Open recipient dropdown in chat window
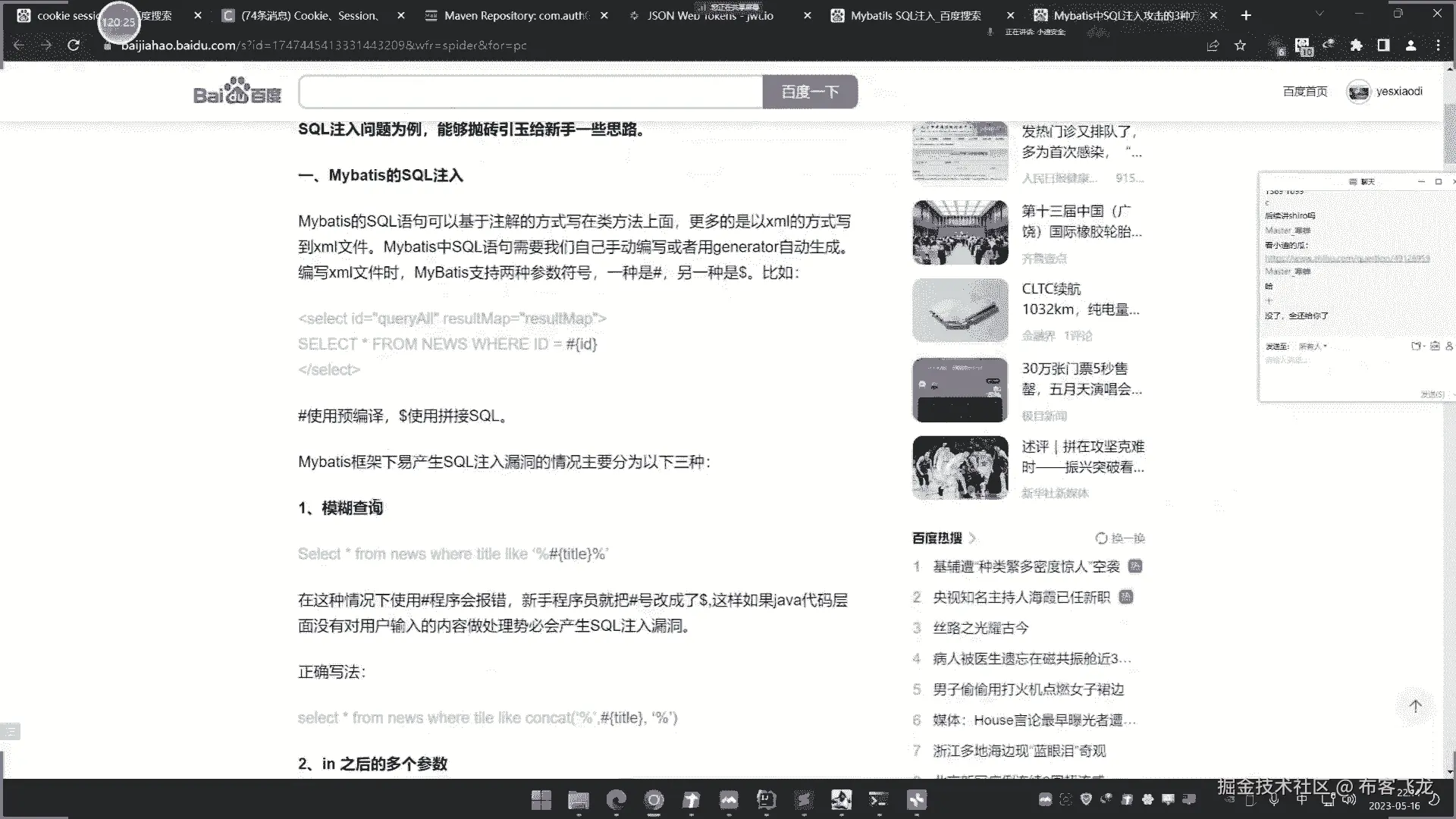The image size is (1456, 819). tap(1313, 347)
